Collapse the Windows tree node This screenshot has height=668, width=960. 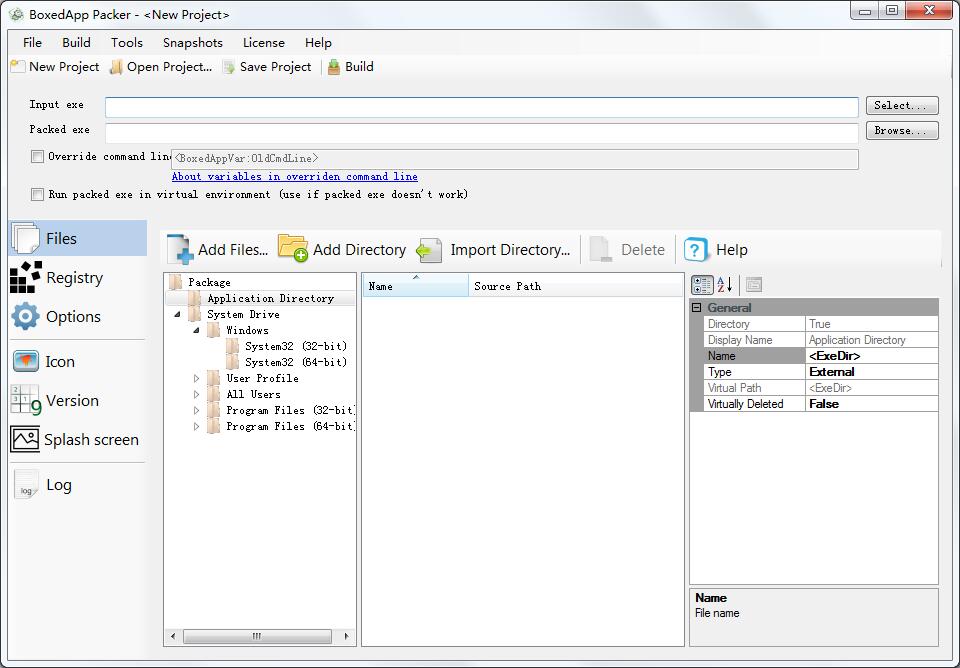197,330
